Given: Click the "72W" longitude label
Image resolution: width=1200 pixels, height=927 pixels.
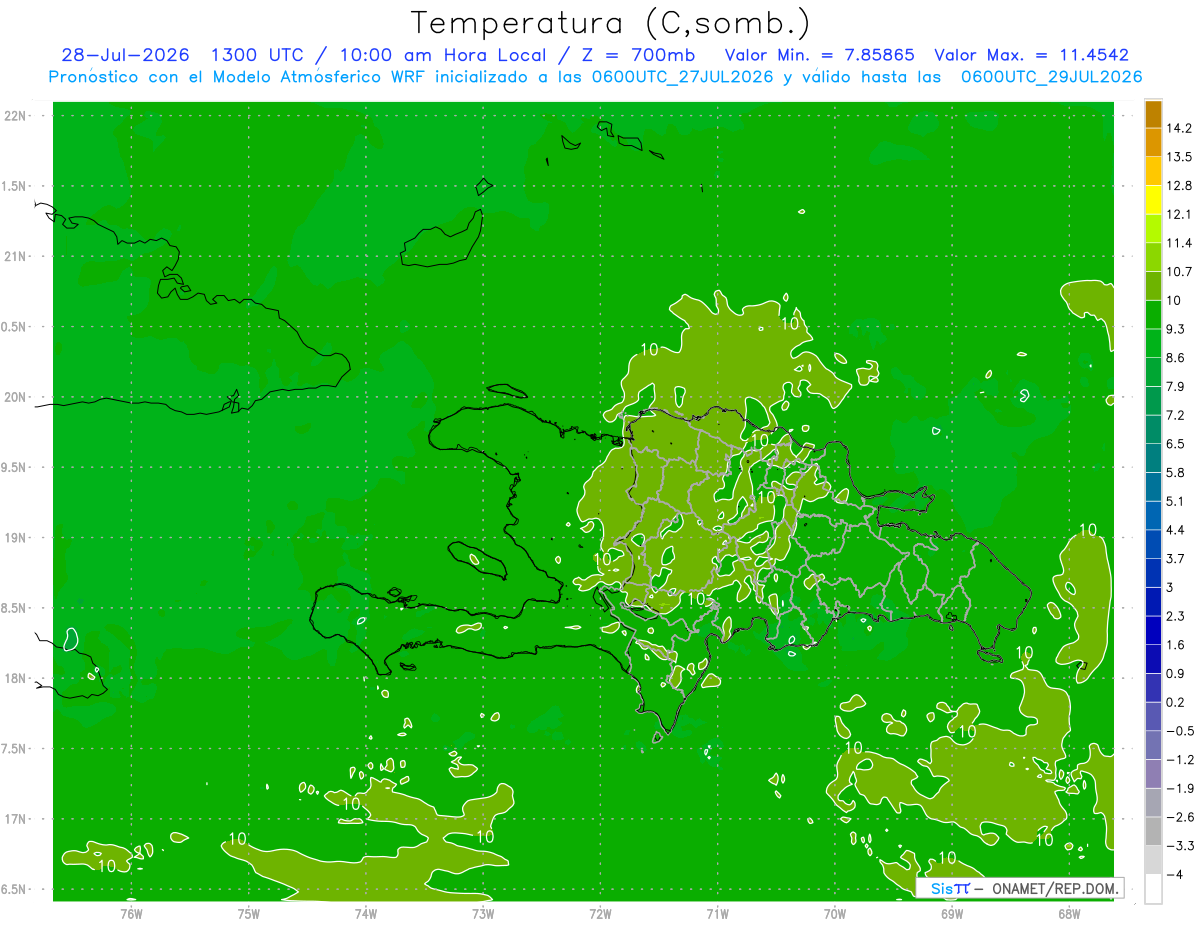Looking at the screenshot, I should tap(600, 914).
